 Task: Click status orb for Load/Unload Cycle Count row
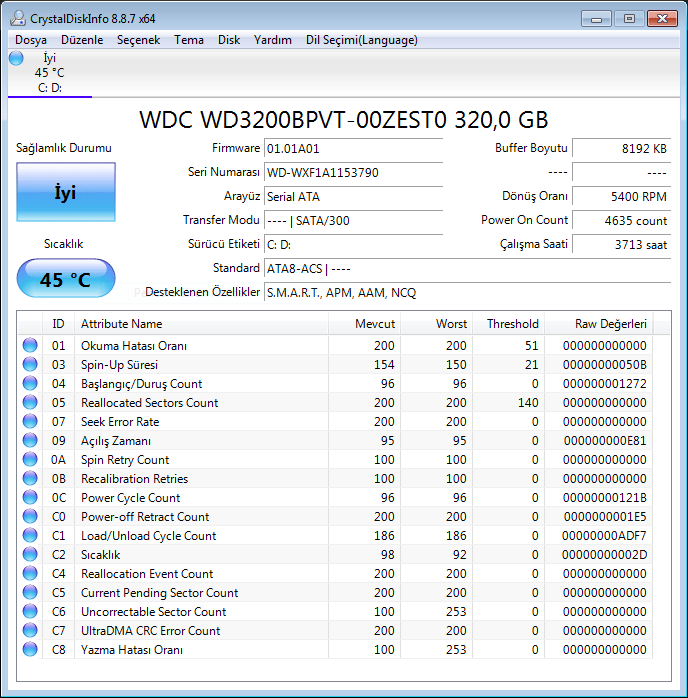pyautogui.click(x=30, y=535)
